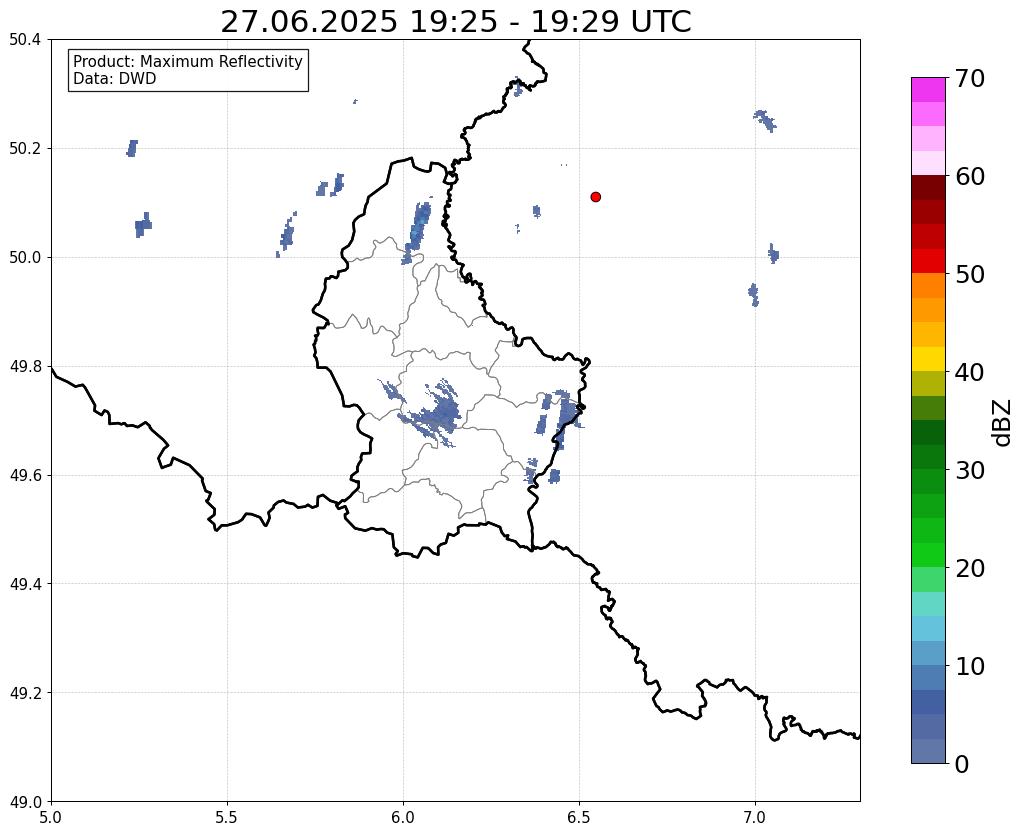Image resolution: width=1023 pixels, height=834 pixels.
Task: Click the 'Product: Maximum Reflectivity' label
Action: [188, 61]
